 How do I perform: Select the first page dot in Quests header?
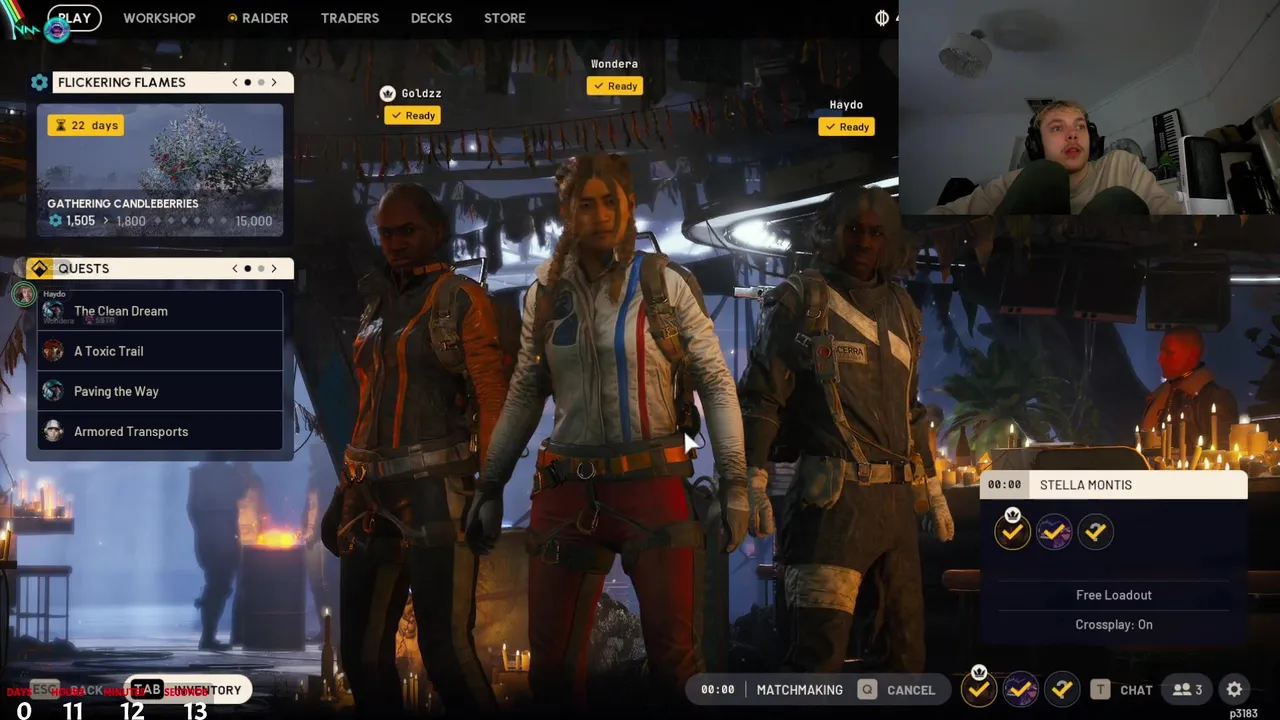pos(248,269)
